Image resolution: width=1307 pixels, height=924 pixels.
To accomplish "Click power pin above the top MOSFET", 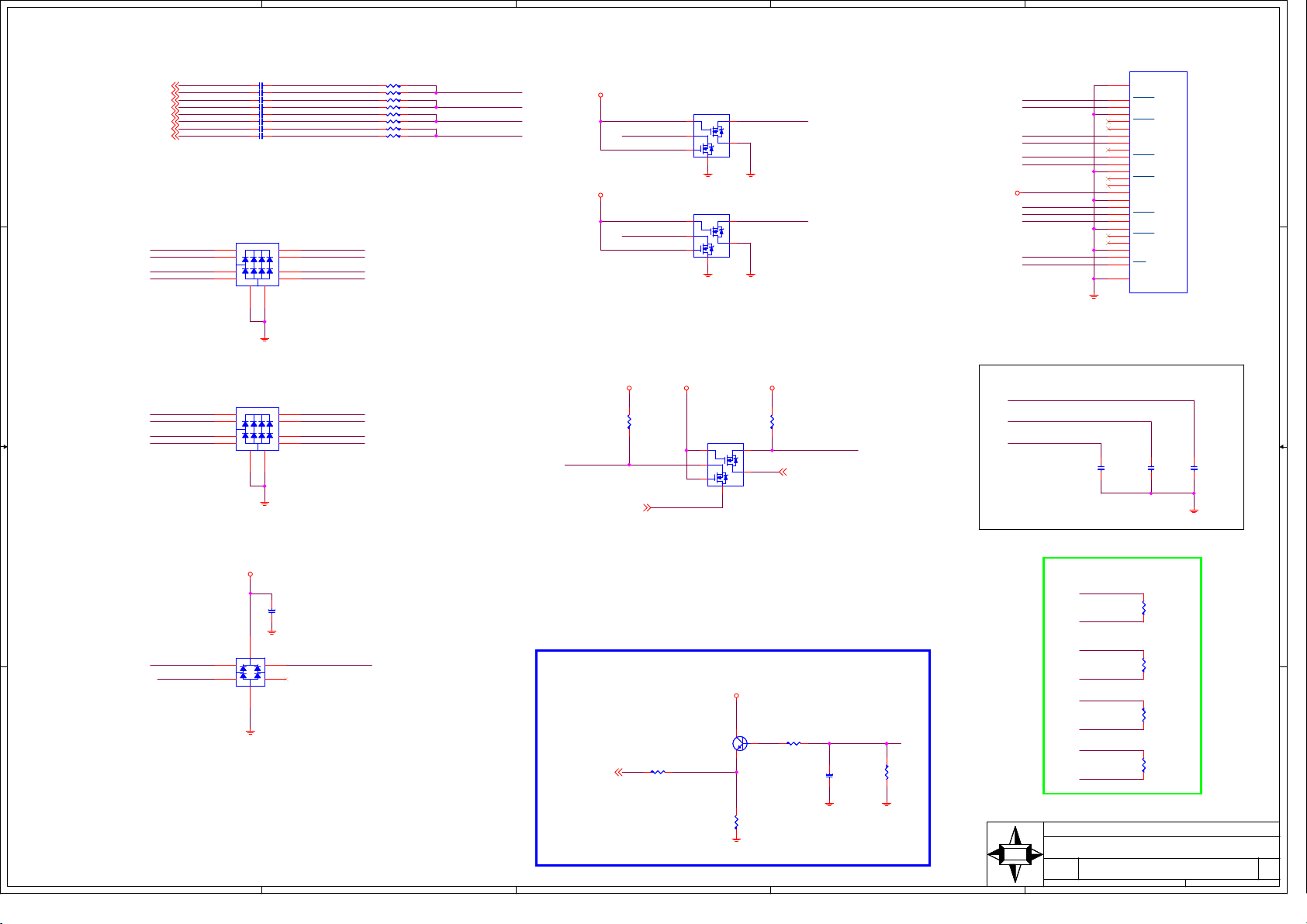I will pos(600,95).
